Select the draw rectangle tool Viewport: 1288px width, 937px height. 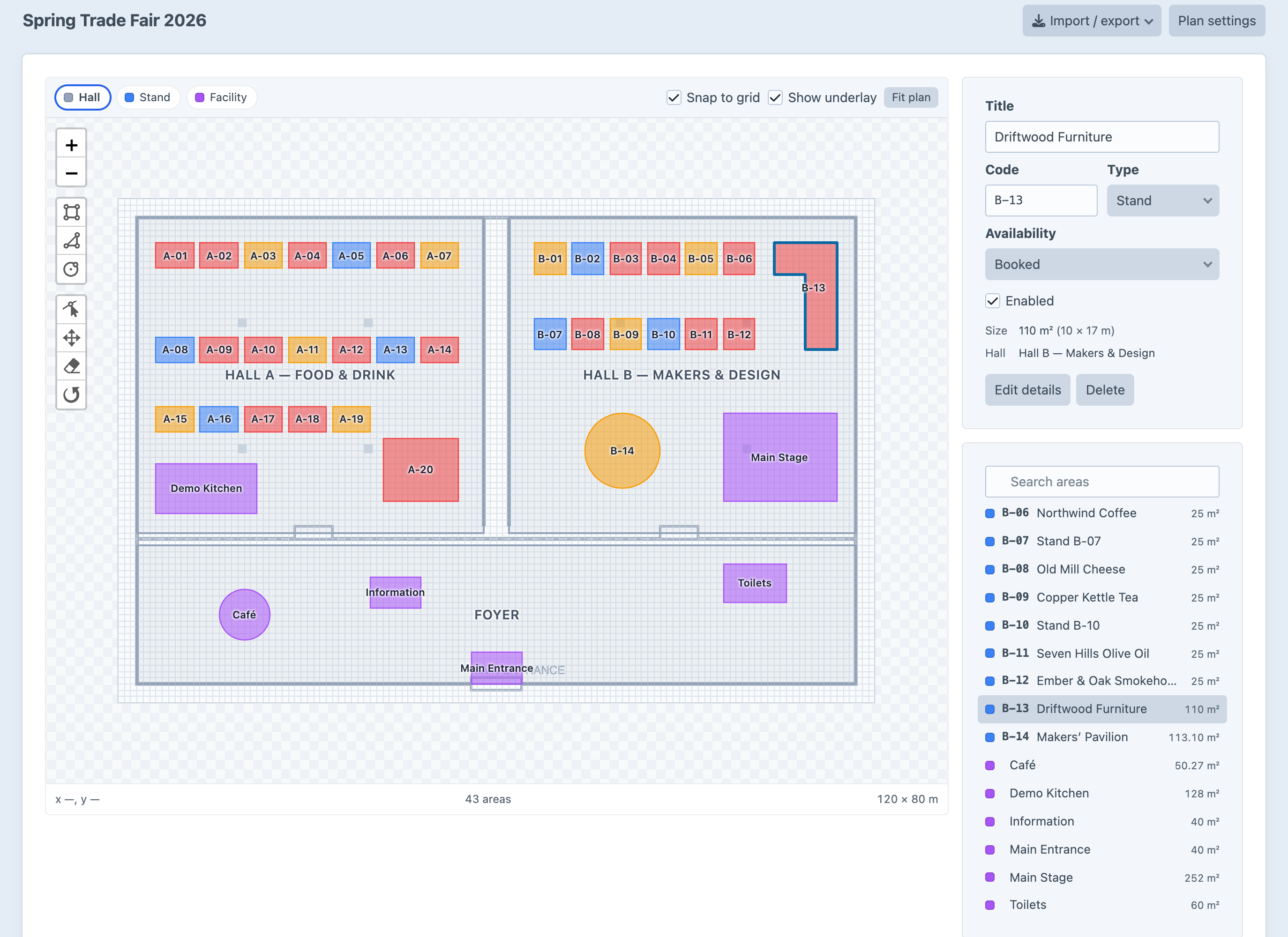(x=71, y=212)
